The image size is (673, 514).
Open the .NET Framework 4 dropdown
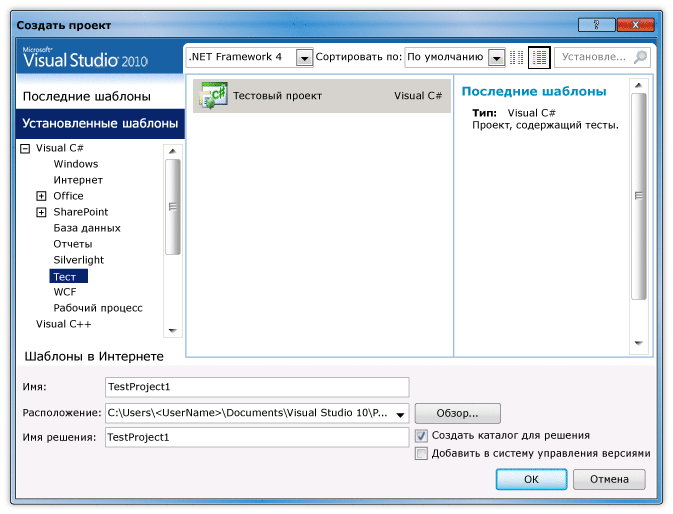(x=304, y=57)
